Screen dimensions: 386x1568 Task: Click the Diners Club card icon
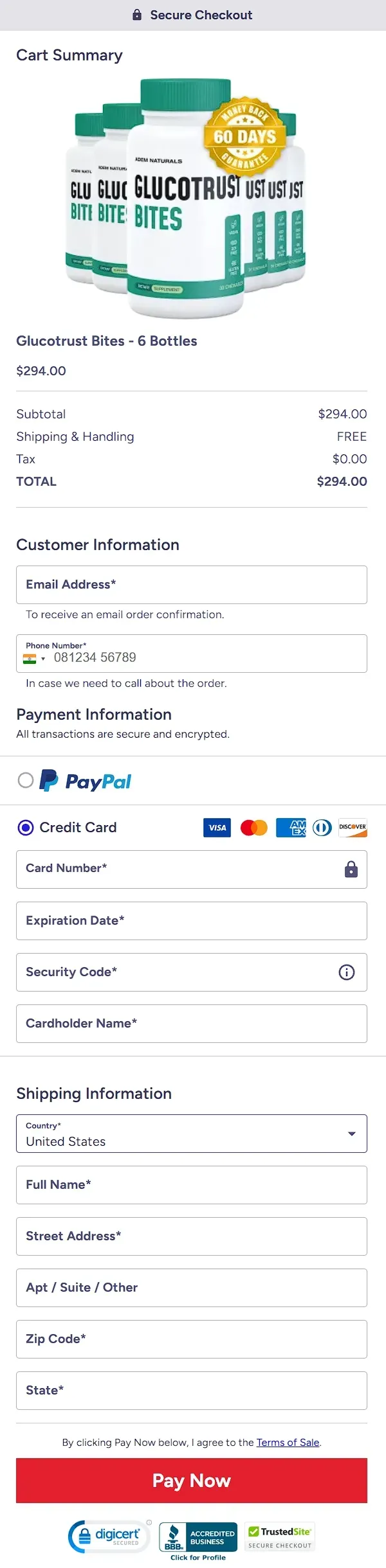(322, 828)
